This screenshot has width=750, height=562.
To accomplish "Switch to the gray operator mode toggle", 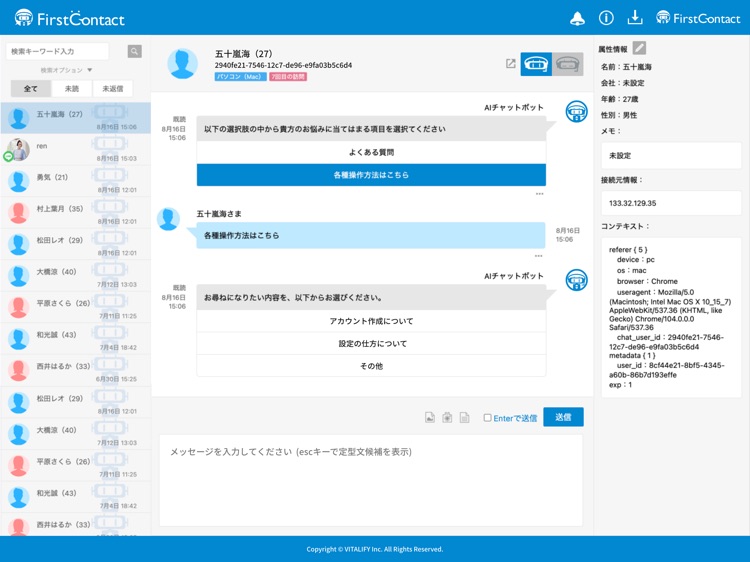I will (x=568, y=64).
